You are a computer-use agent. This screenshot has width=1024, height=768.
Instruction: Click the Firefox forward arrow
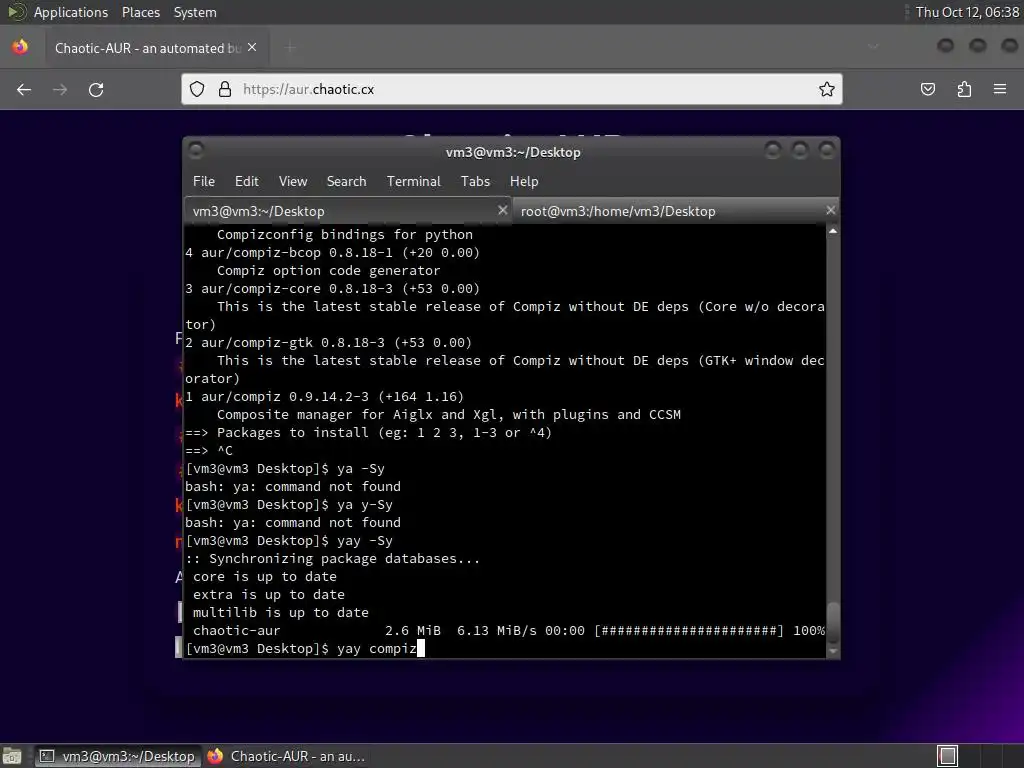click(60, 89)
